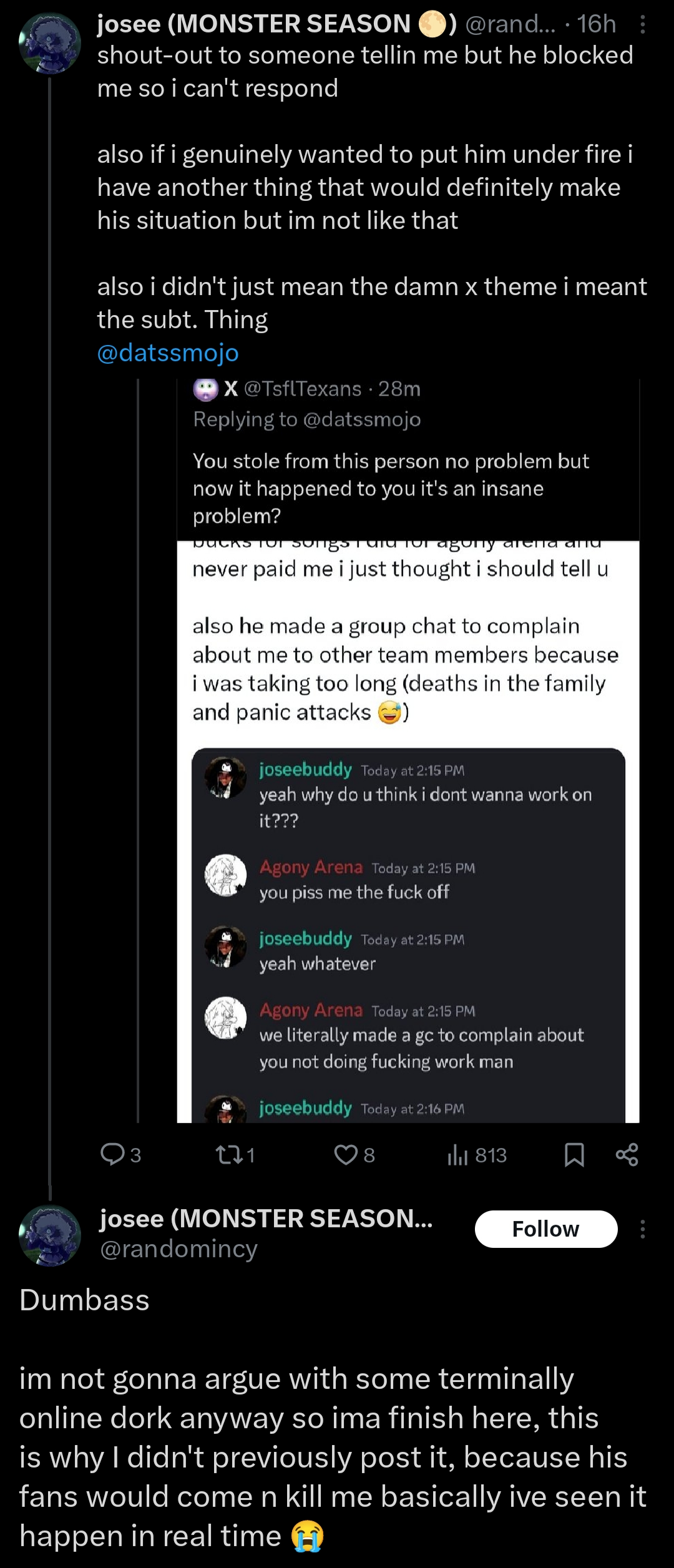This screenshot has width=674, height=1568.
Task: Tap the X profile icon in quoted post
Action: click(205, 389)
